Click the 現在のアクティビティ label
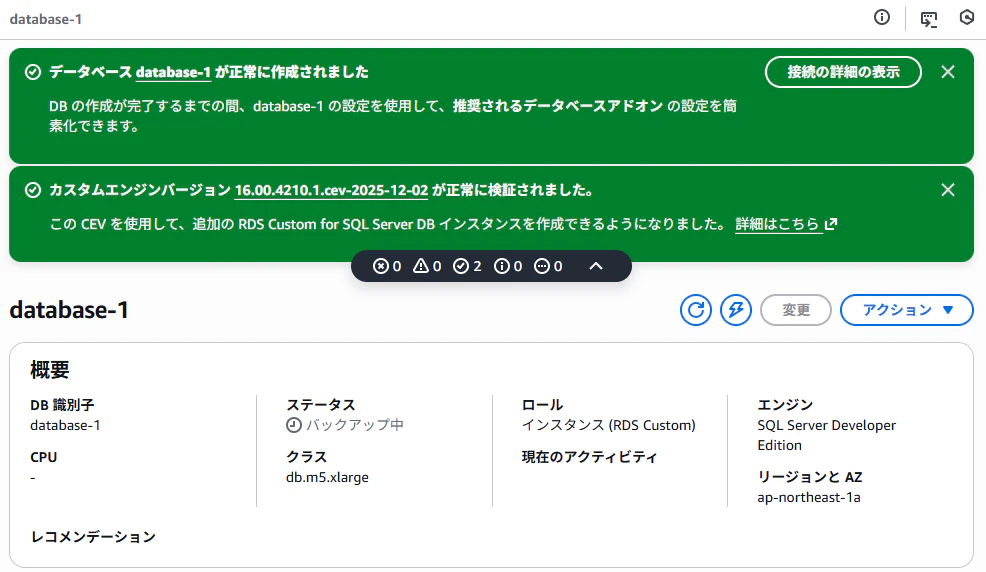986x572 pixels. [589, 457]
